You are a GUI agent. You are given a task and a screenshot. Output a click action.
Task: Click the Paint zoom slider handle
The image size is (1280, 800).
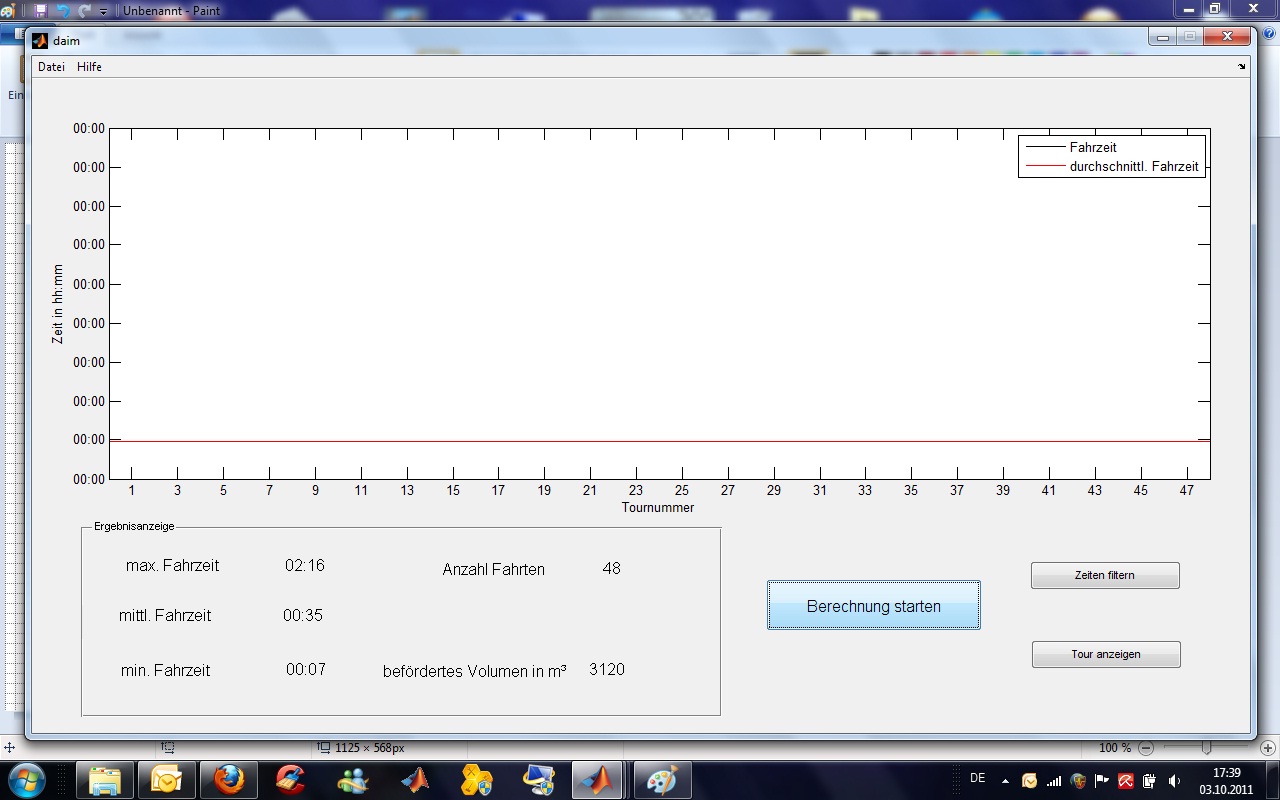click(1207, 748)
